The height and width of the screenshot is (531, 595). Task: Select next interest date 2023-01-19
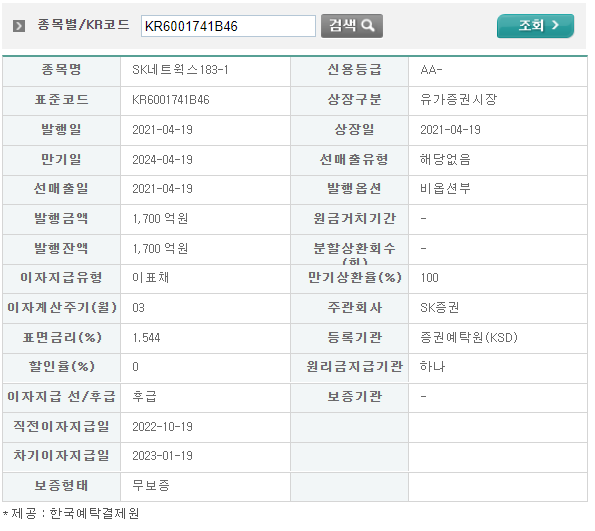[162, 455]
